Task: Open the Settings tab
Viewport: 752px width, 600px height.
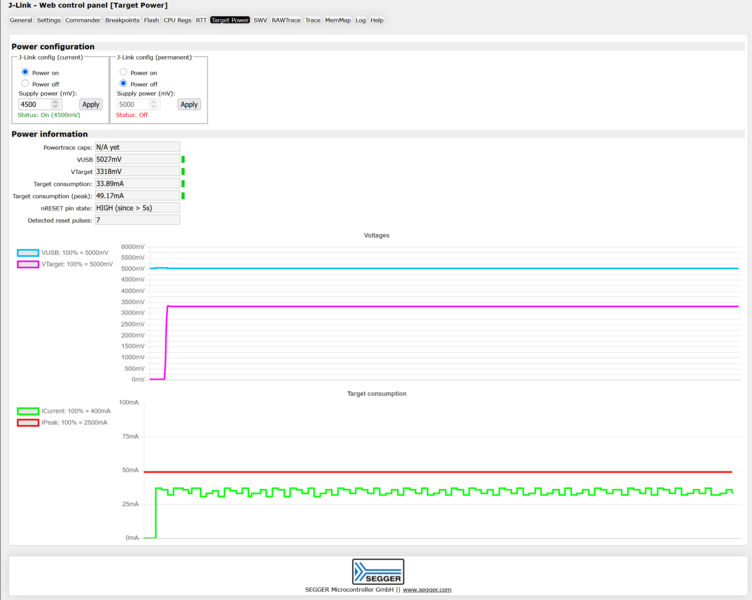Action: click(48, 20)
